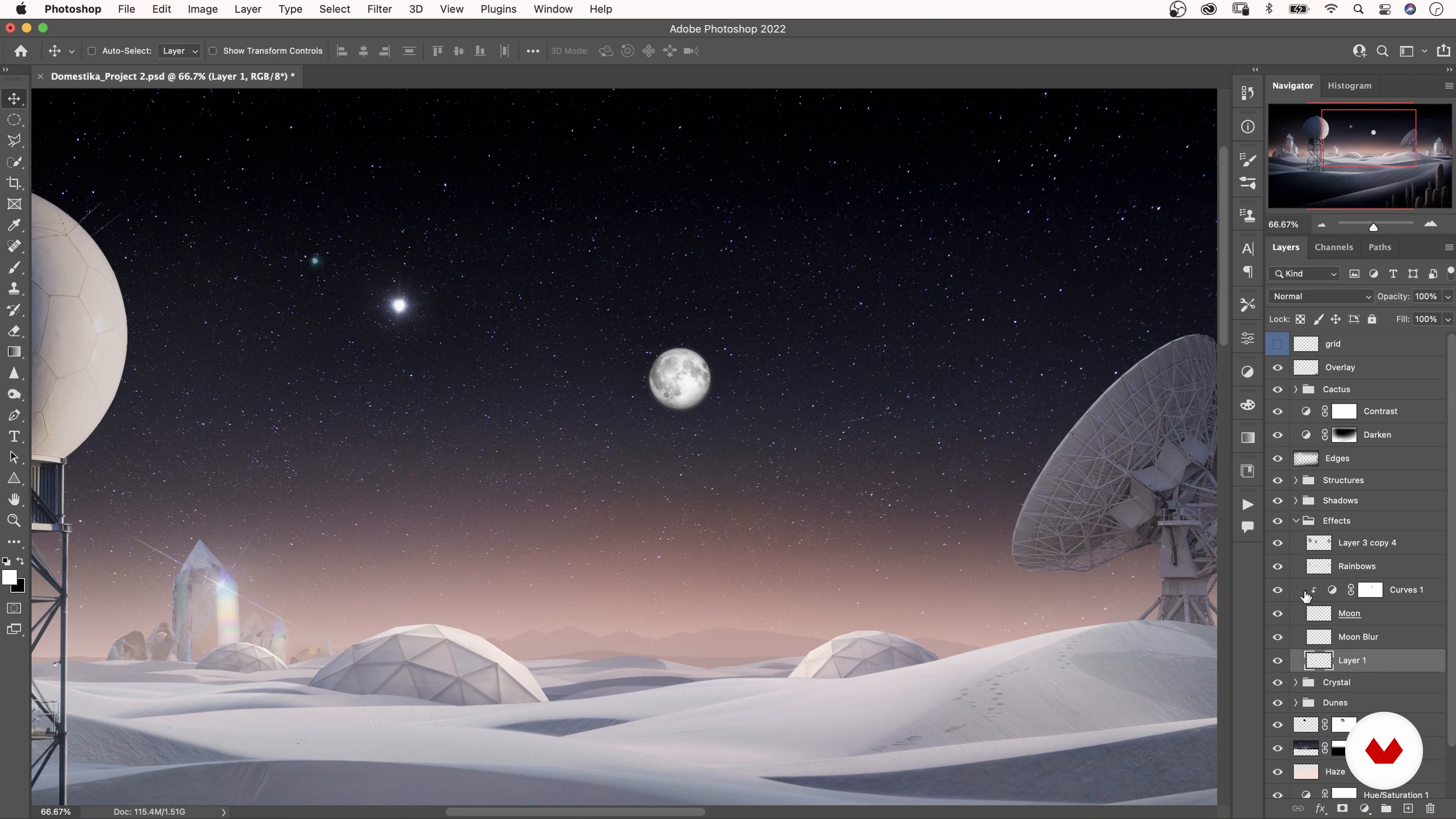Open the Filter menu

379,9
